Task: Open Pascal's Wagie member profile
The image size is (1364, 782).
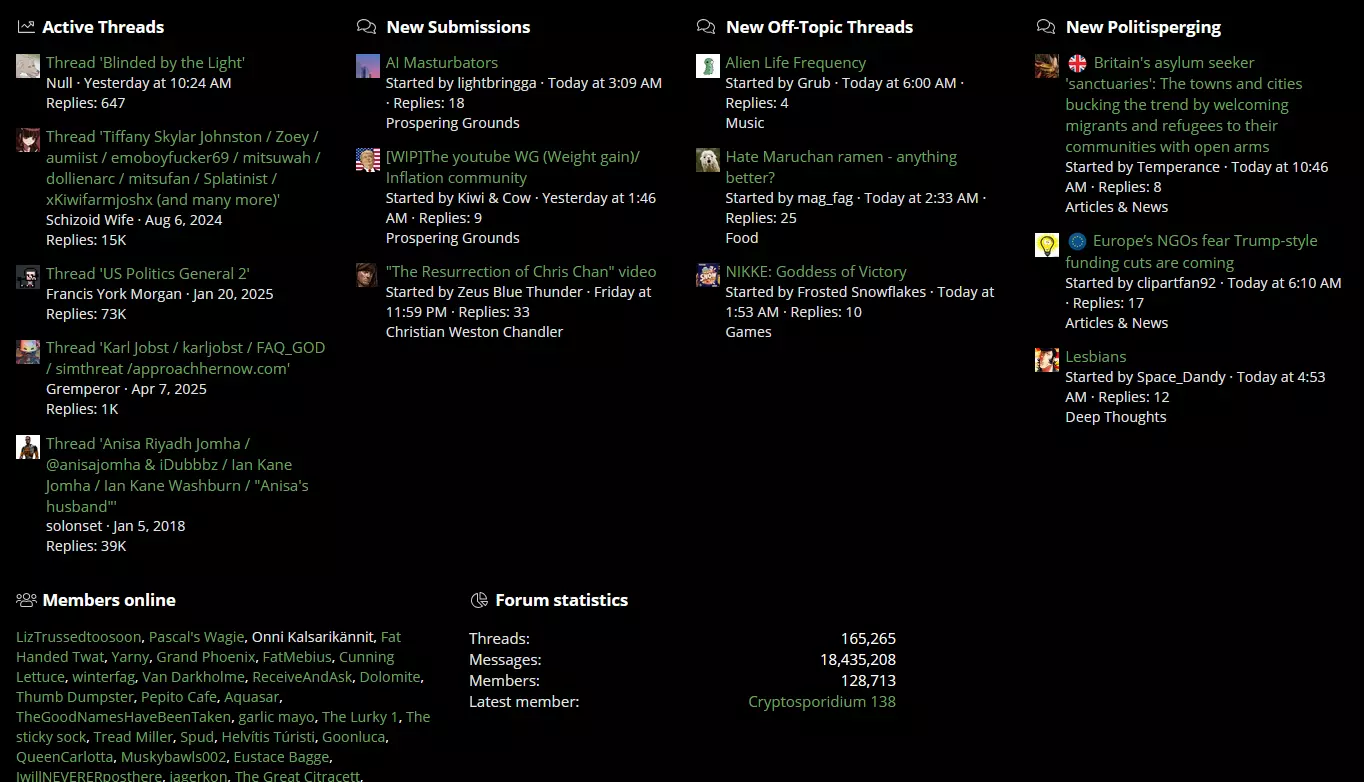Action: (197, 637)
